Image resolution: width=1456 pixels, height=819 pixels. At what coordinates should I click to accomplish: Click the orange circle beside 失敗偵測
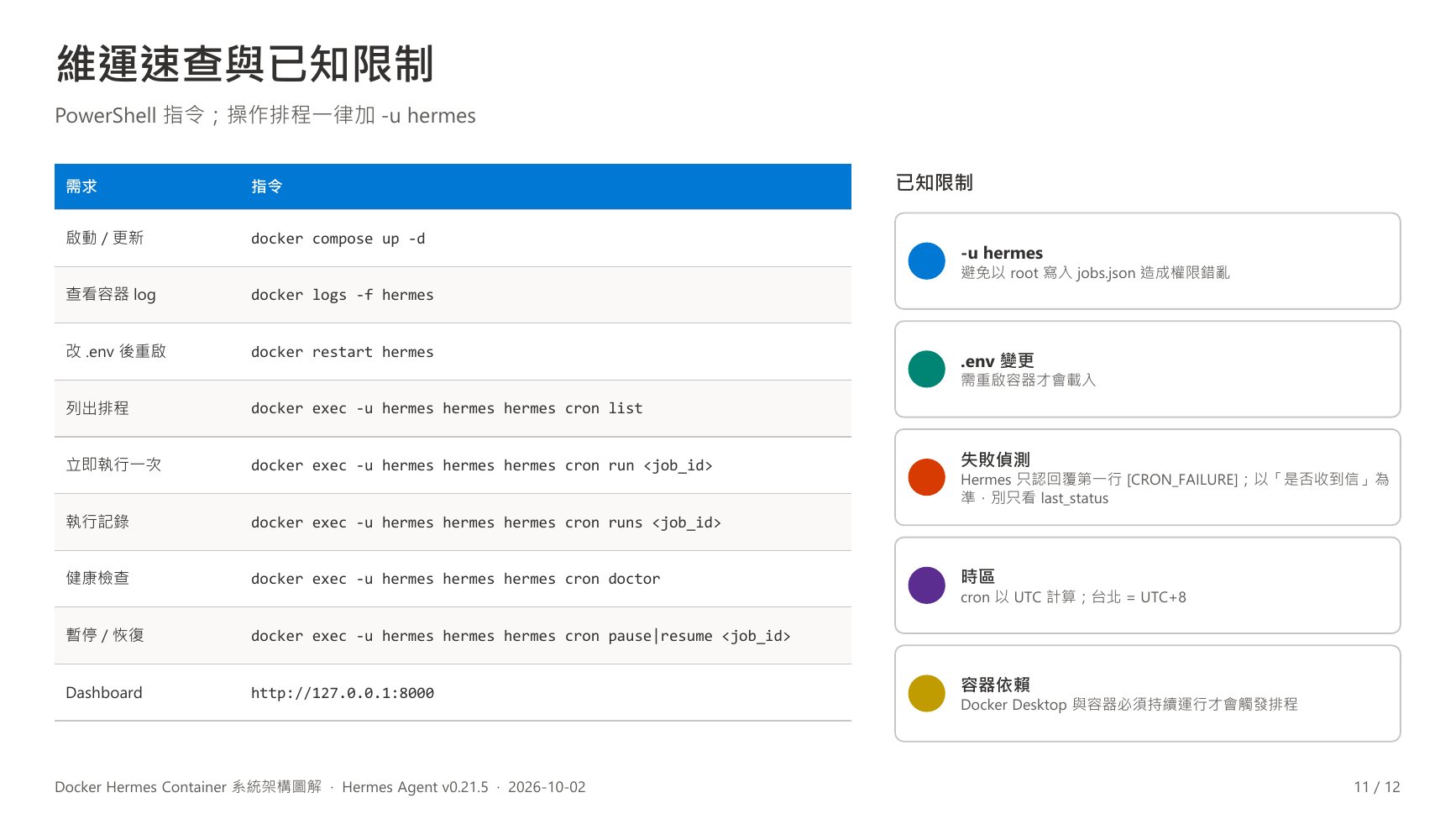coord(927,477)
